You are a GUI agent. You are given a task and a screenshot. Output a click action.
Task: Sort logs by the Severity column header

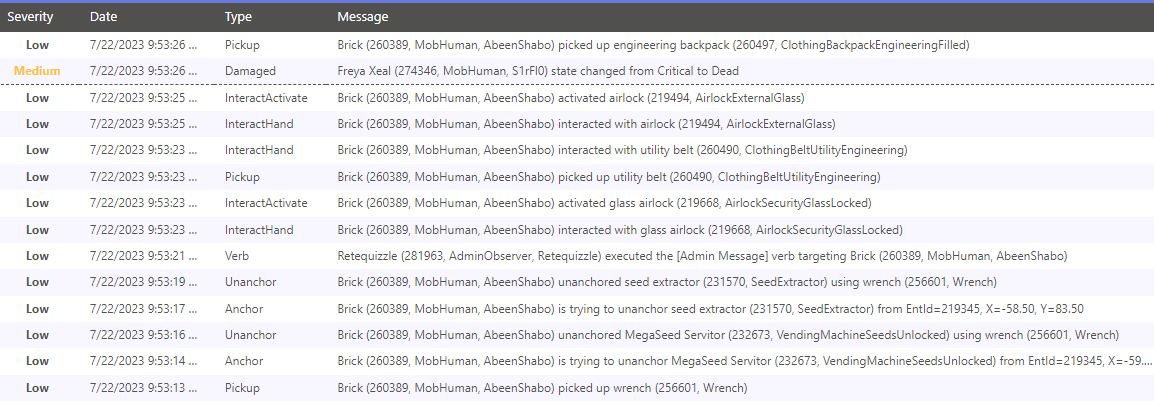coord(31,16)
